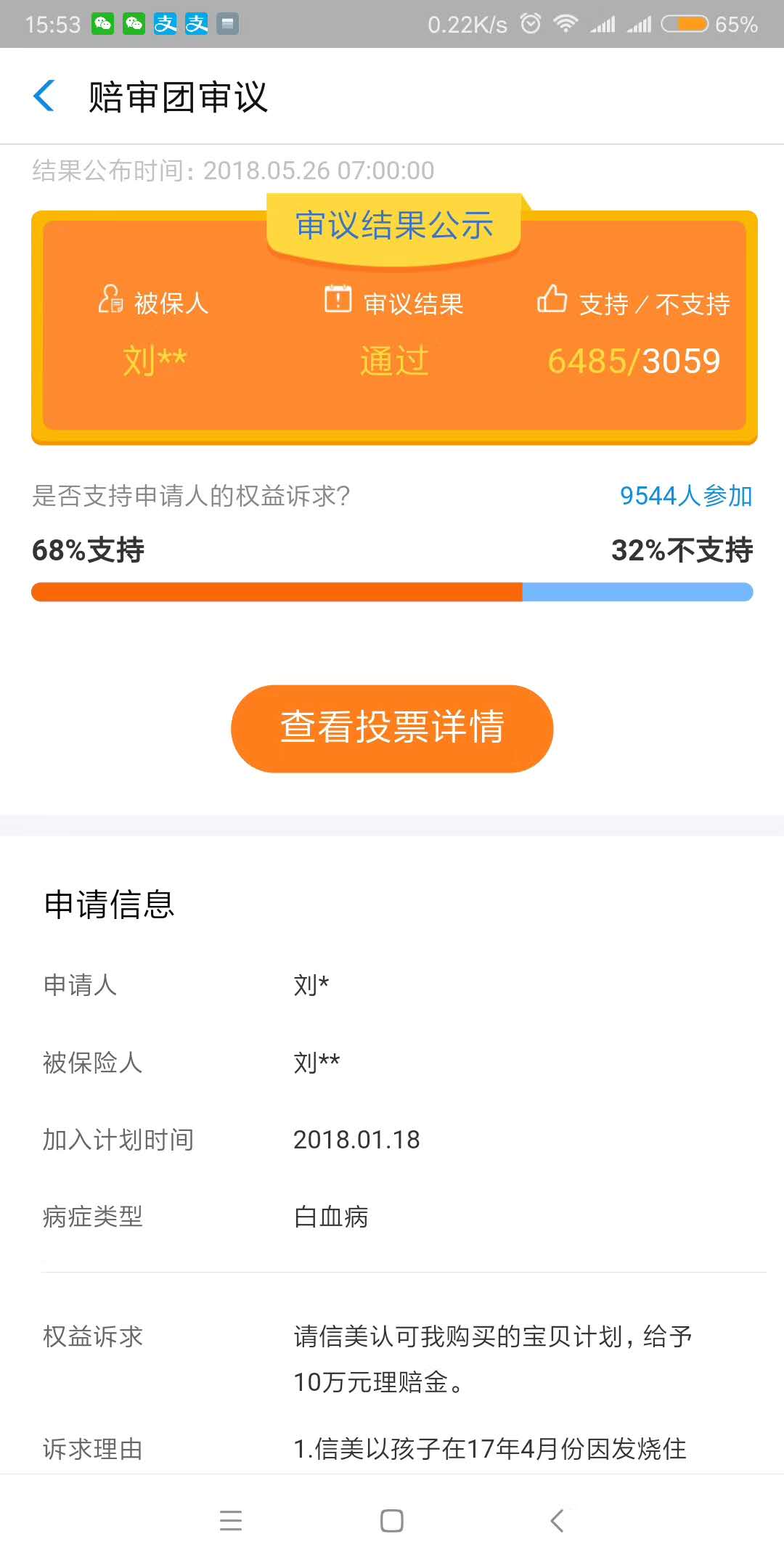Tap the WiFi status icon
Screen dimensions: 784x1568
[565, 24]
